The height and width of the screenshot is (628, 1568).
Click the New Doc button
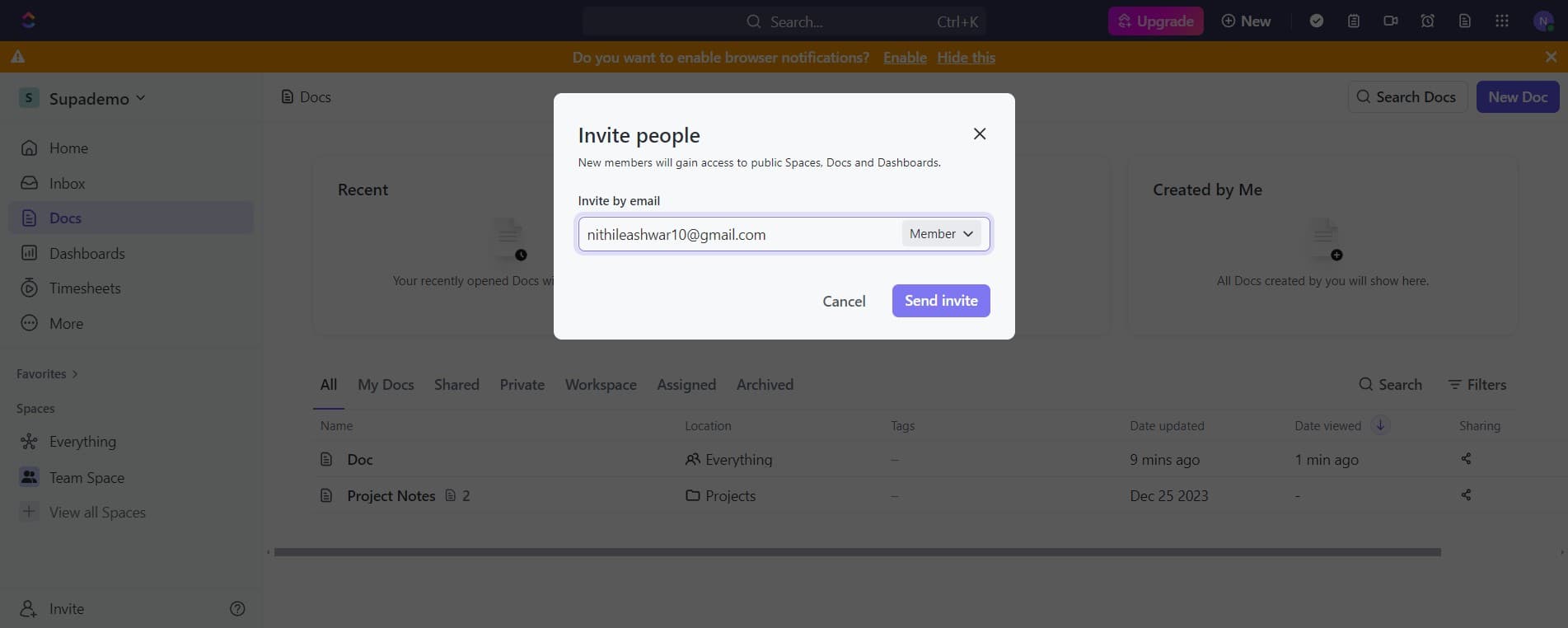pos(1518,96)
